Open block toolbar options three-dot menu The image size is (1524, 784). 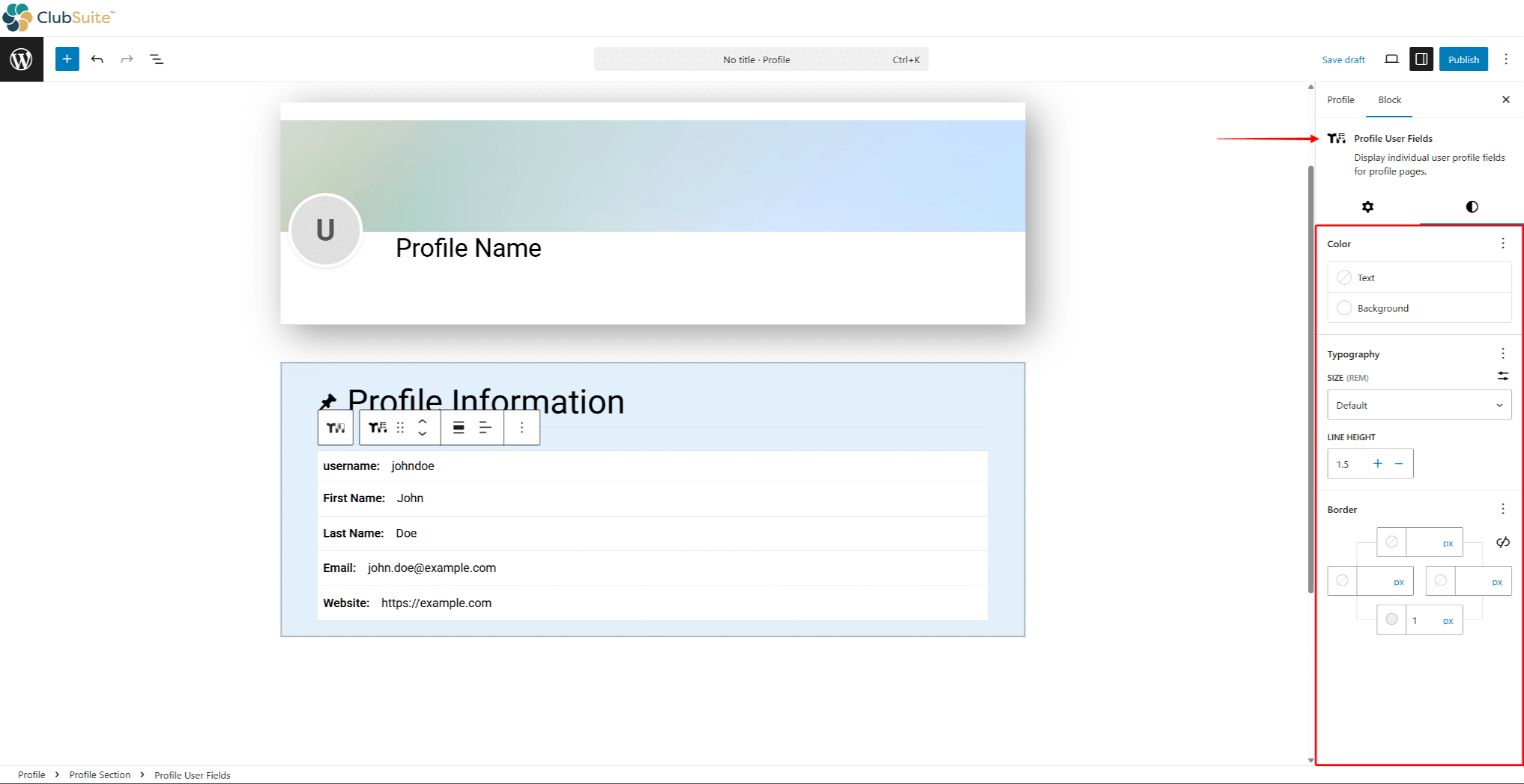[521, 427]
